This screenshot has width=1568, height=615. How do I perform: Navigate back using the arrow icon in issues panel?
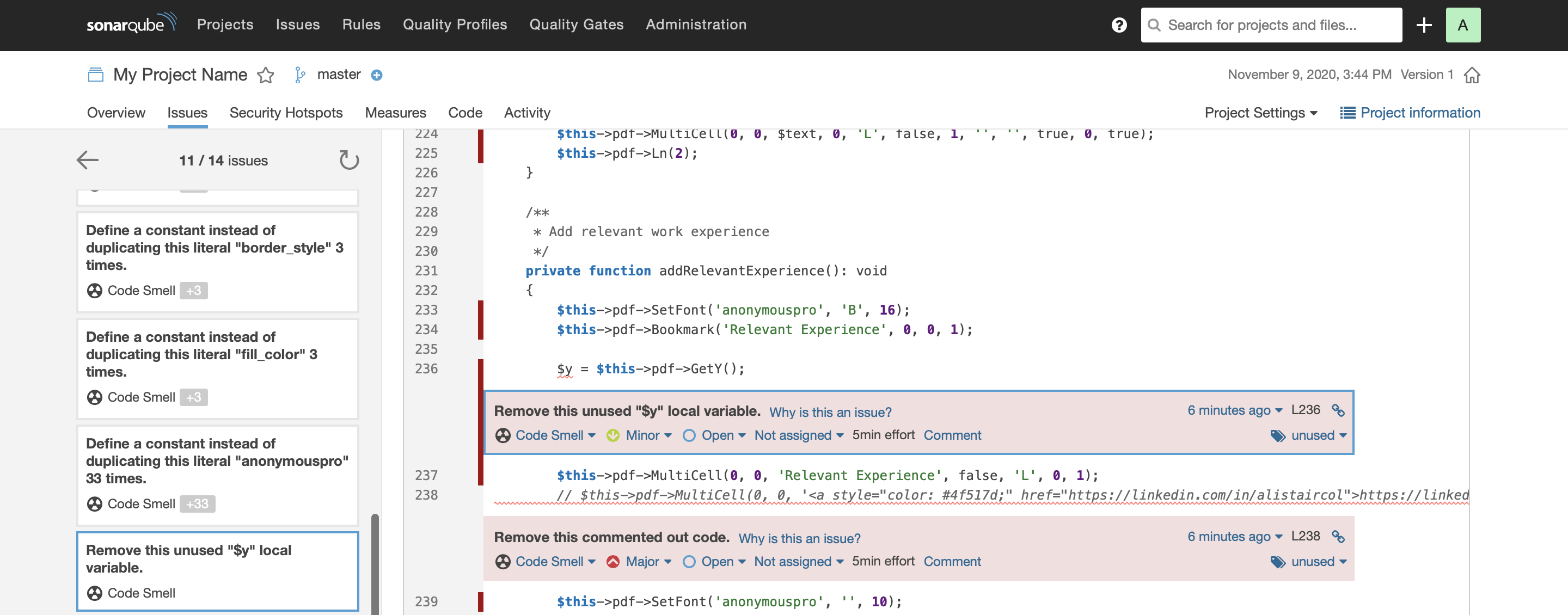pos(87,159)
